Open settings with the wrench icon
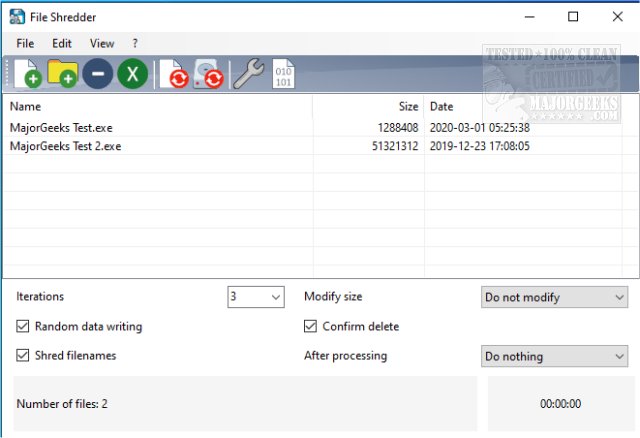 pos(247,75)
